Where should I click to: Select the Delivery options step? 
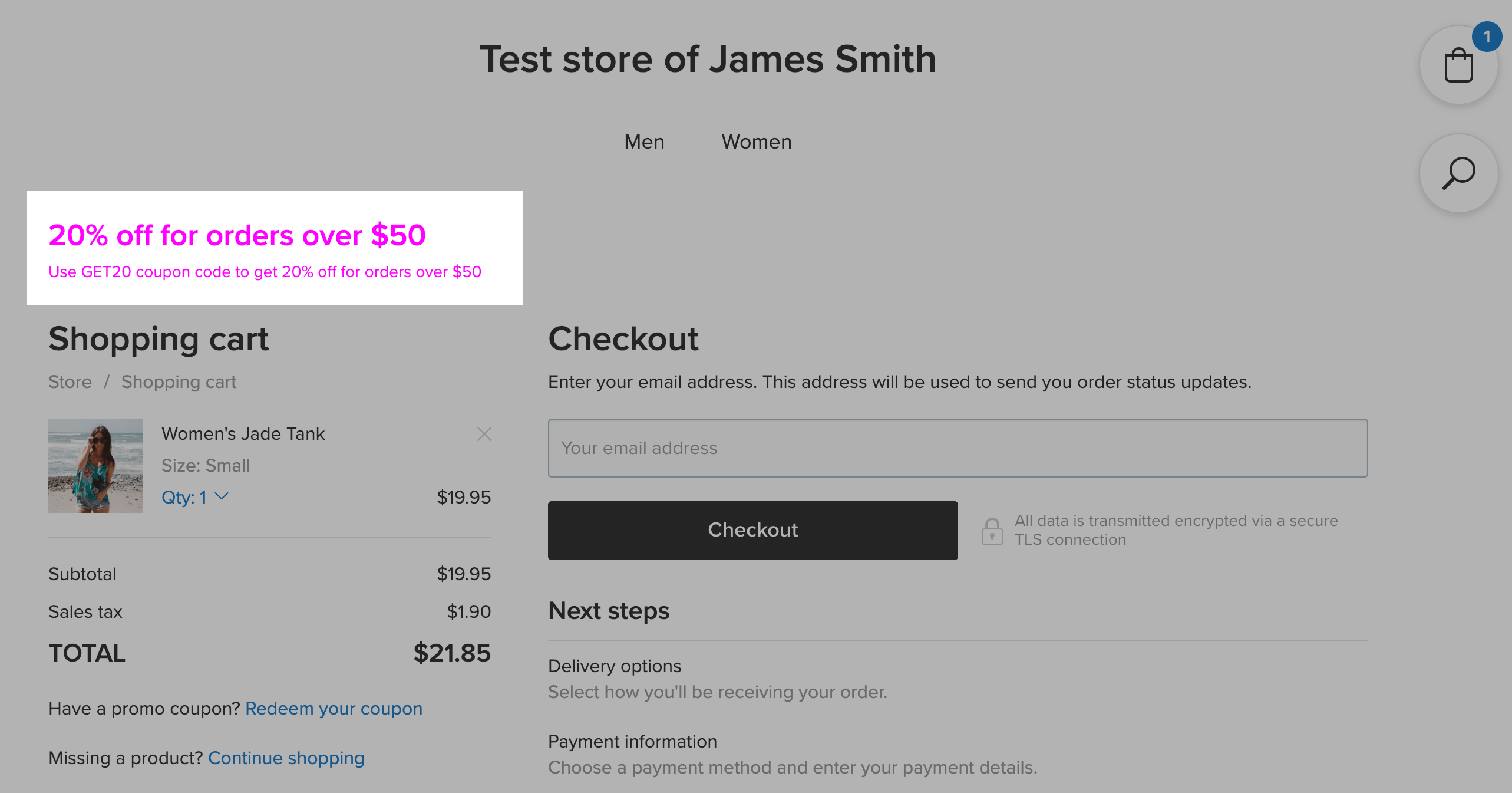[615, 666]
